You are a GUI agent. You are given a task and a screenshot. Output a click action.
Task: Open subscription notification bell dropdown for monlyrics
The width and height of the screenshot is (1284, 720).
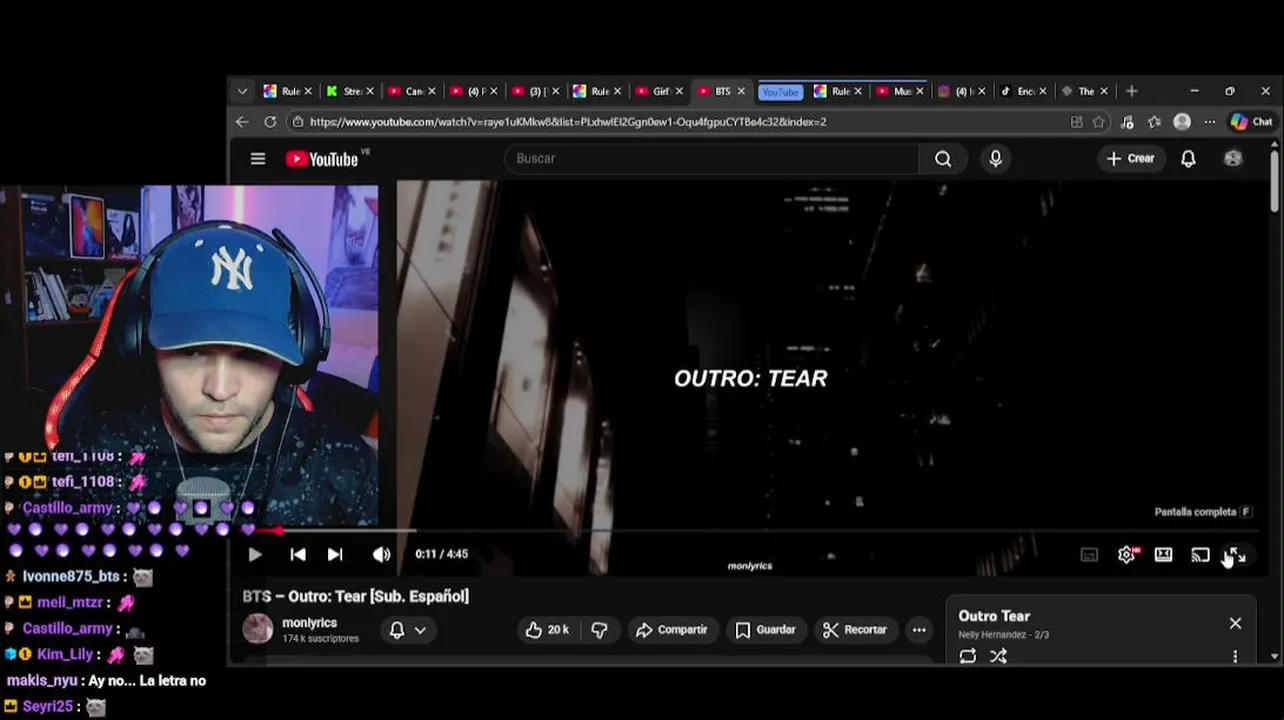pos(407,630)
